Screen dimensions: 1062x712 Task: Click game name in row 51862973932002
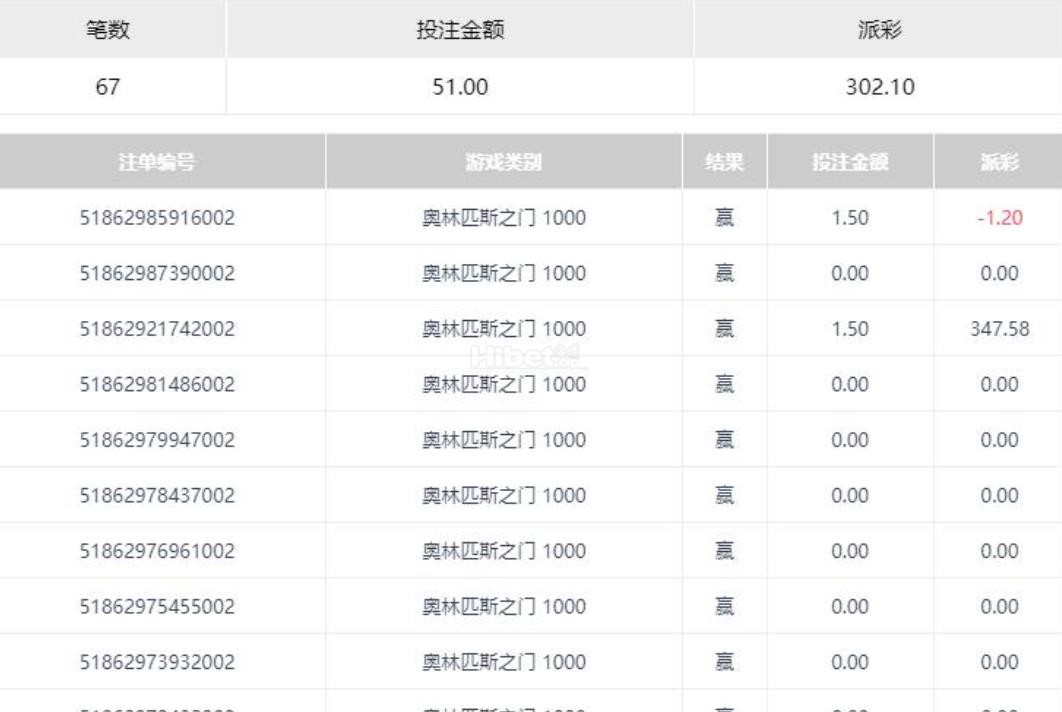point(504,662)
